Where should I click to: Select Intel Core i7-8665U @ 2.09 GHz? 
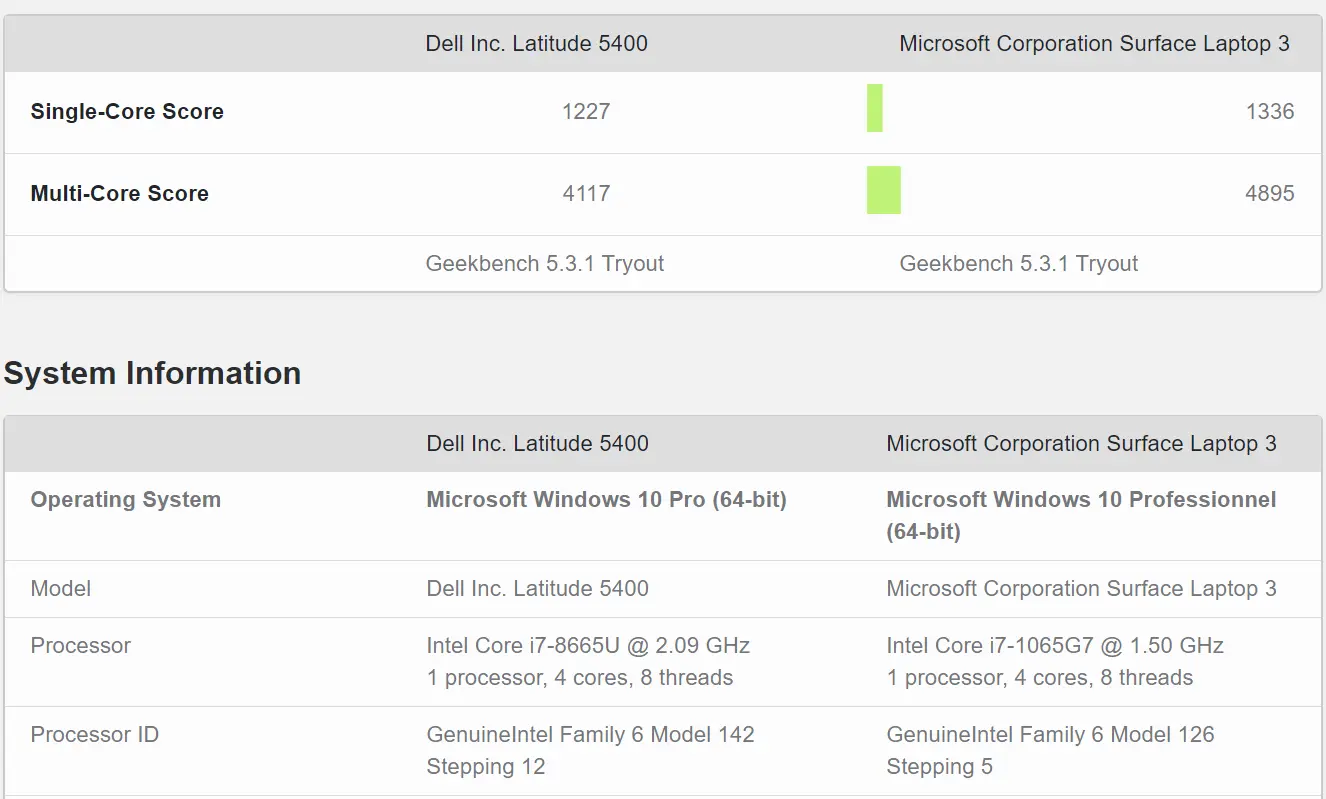[588, 645]
